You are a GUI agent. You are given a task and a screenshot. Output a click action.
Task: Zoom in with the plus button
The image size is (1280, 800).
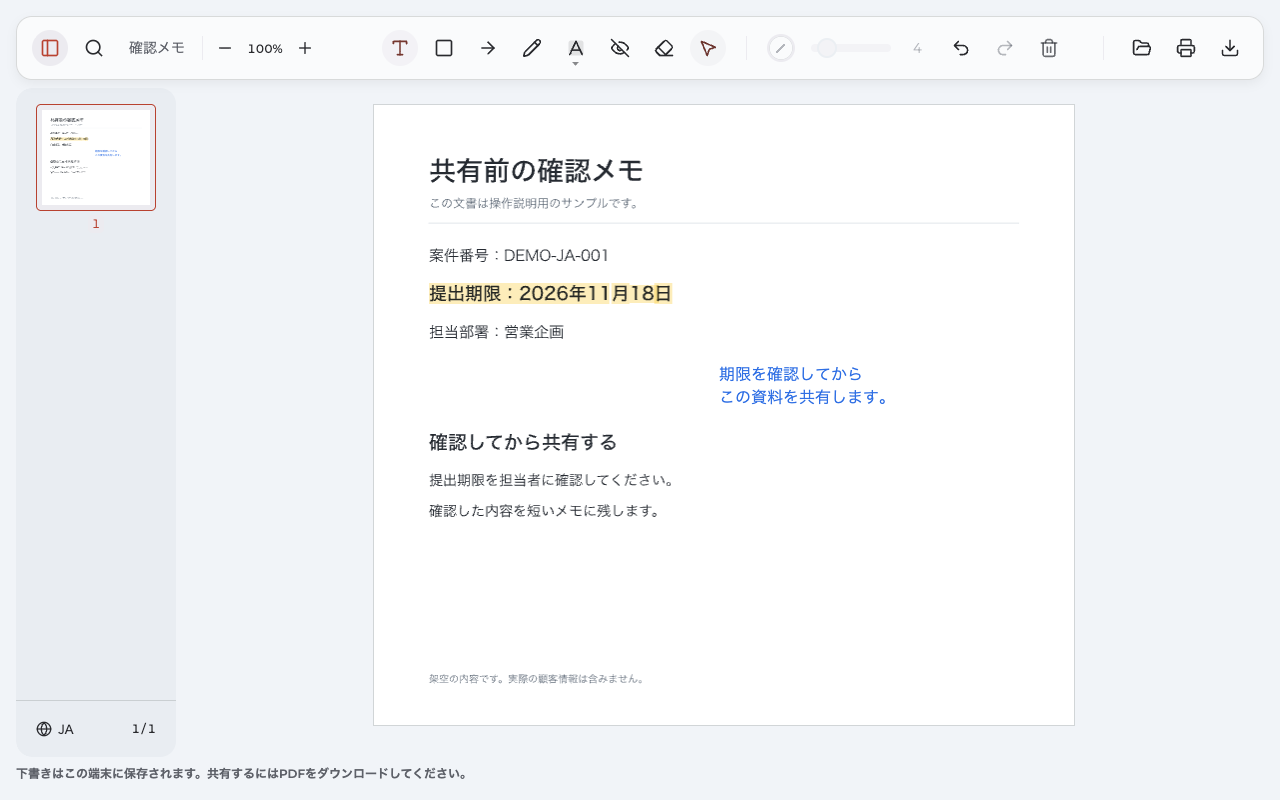pos(305,48)
